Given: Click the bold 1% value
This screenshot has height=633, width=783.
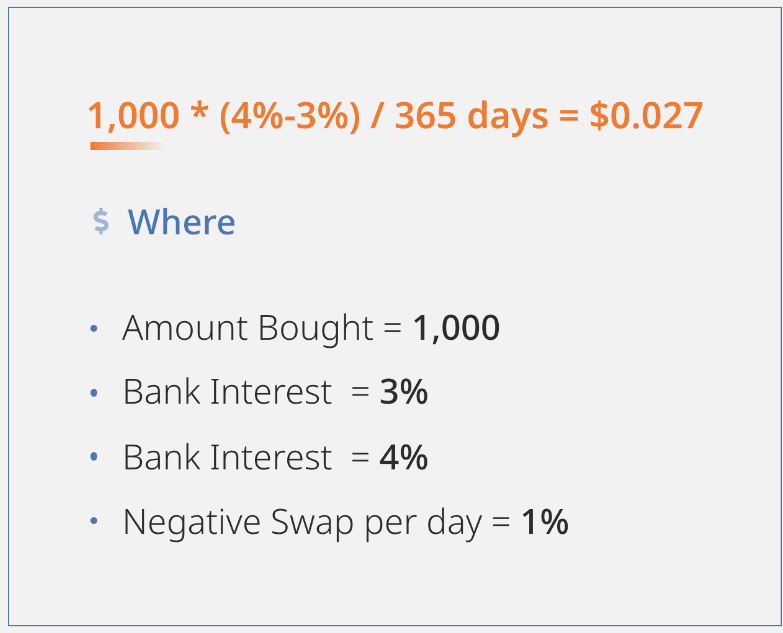Looking at the screenshot, I should click(x=545, y=522).
